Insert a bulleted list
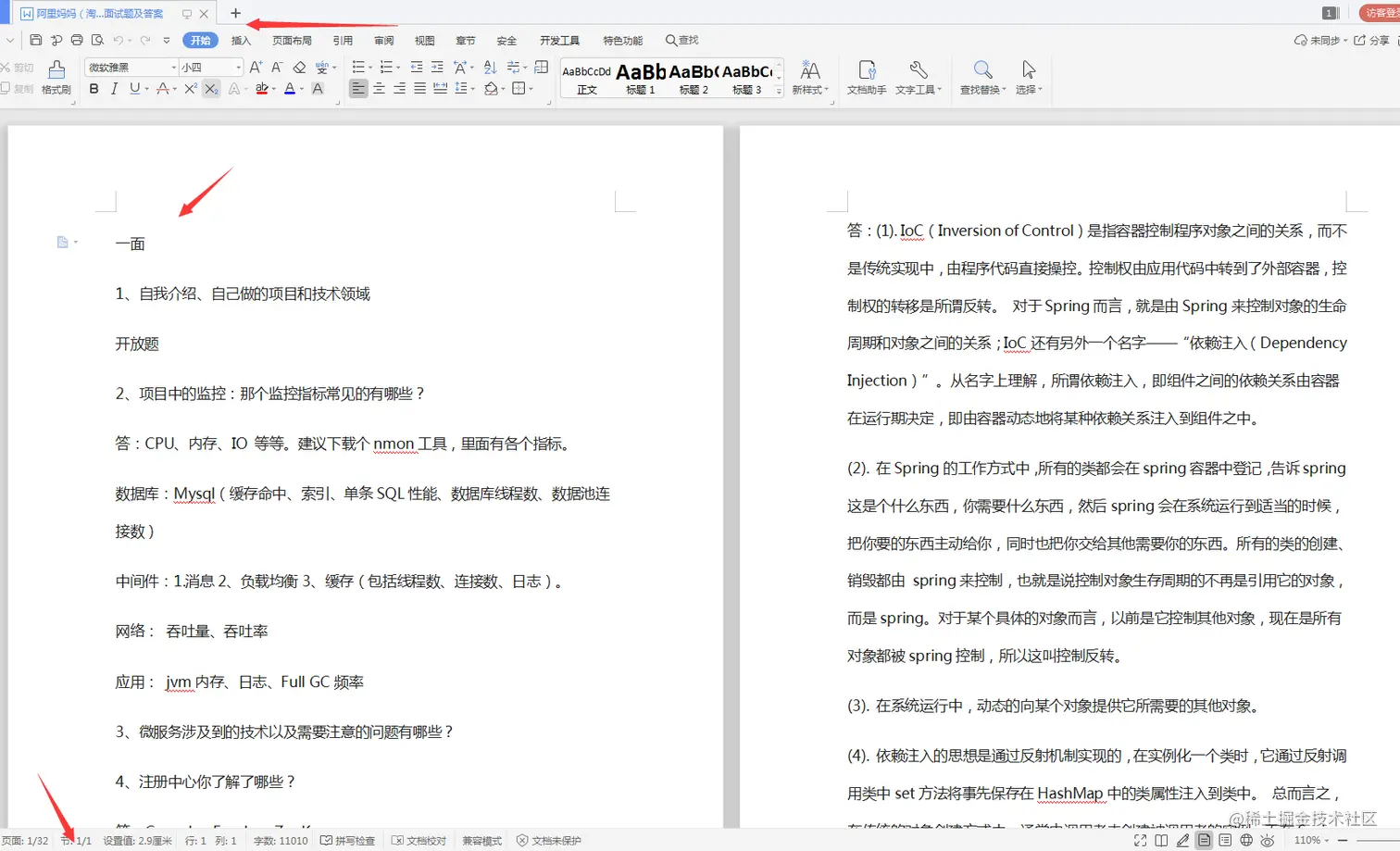The width and height of the screenshot is (1400, 851). coord(357,67)
